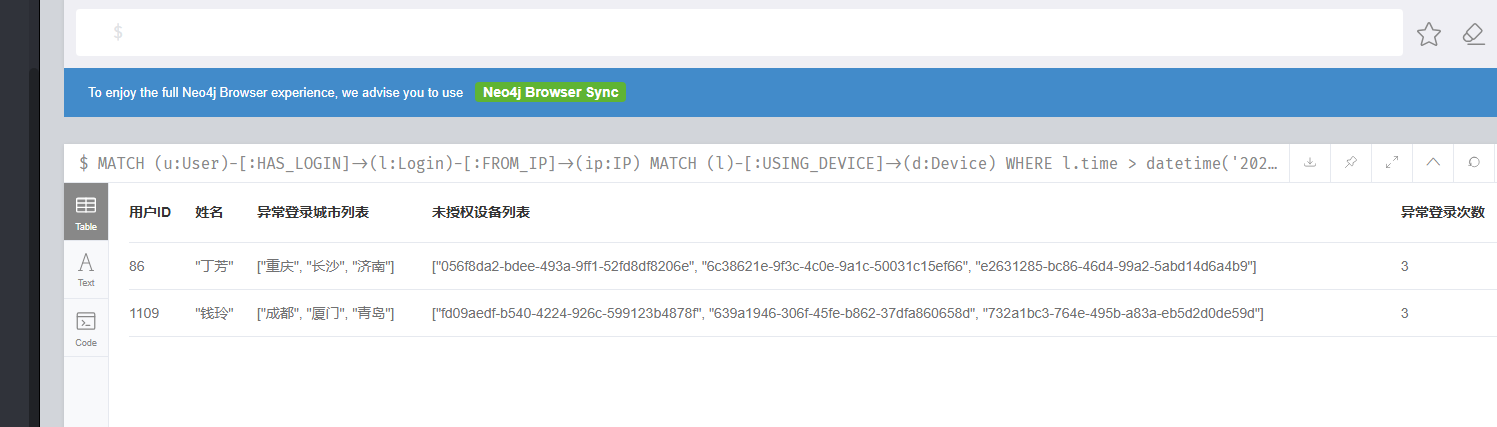Screen dimensions: 1497x427
Task: Collapse the result frame with the chevron
Action: point(1433,163)
